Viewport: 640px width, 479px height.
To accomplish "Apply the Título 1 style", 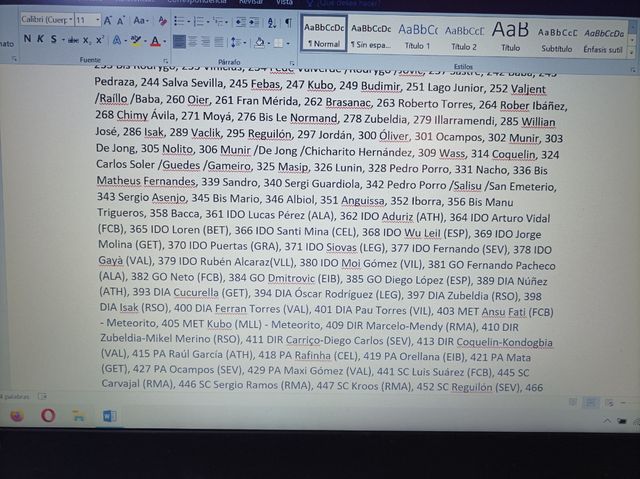I will (417, 34).
